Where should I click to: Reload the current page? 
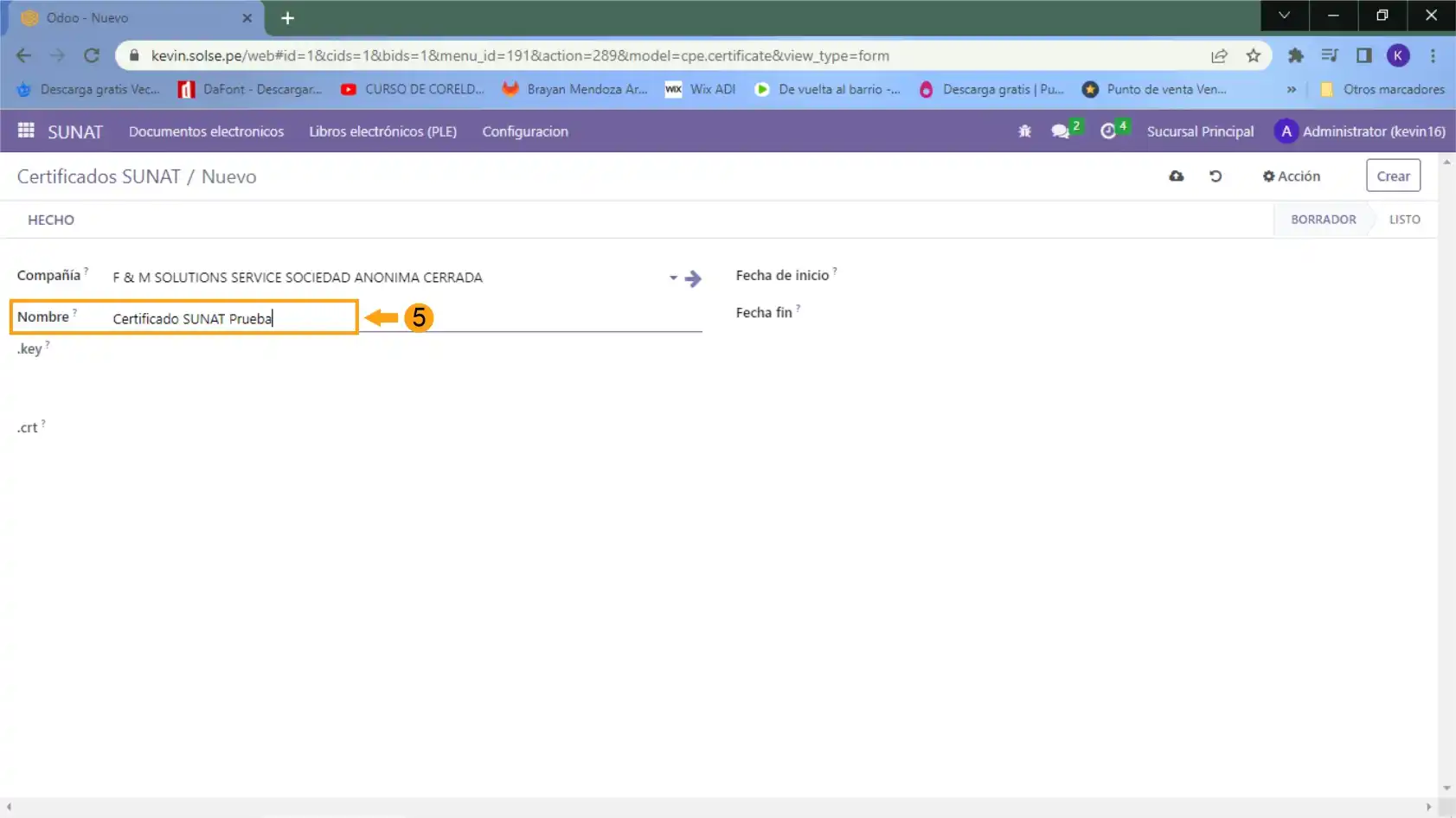coord(92,55)
